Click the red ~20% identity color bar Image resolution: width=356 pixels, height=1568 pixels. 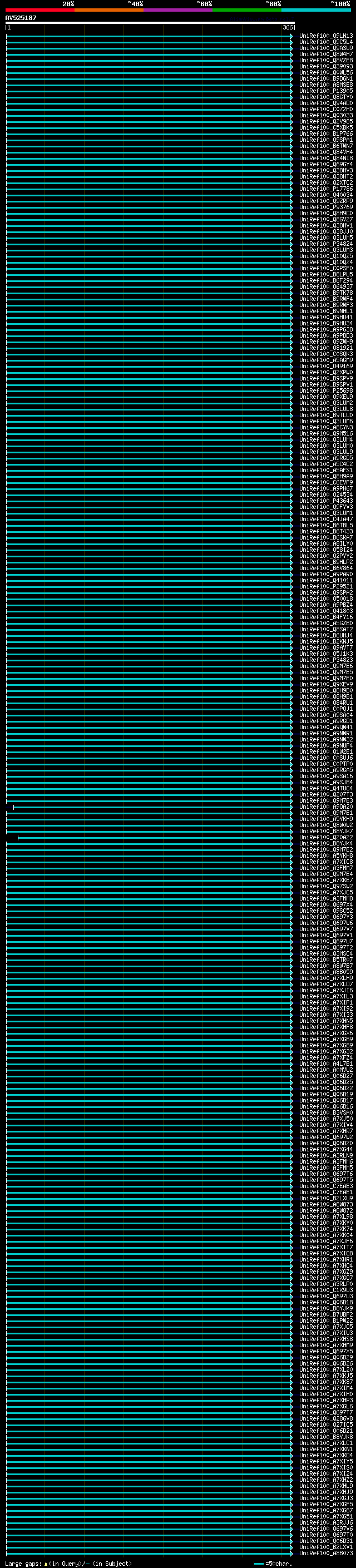coord(40,10)
